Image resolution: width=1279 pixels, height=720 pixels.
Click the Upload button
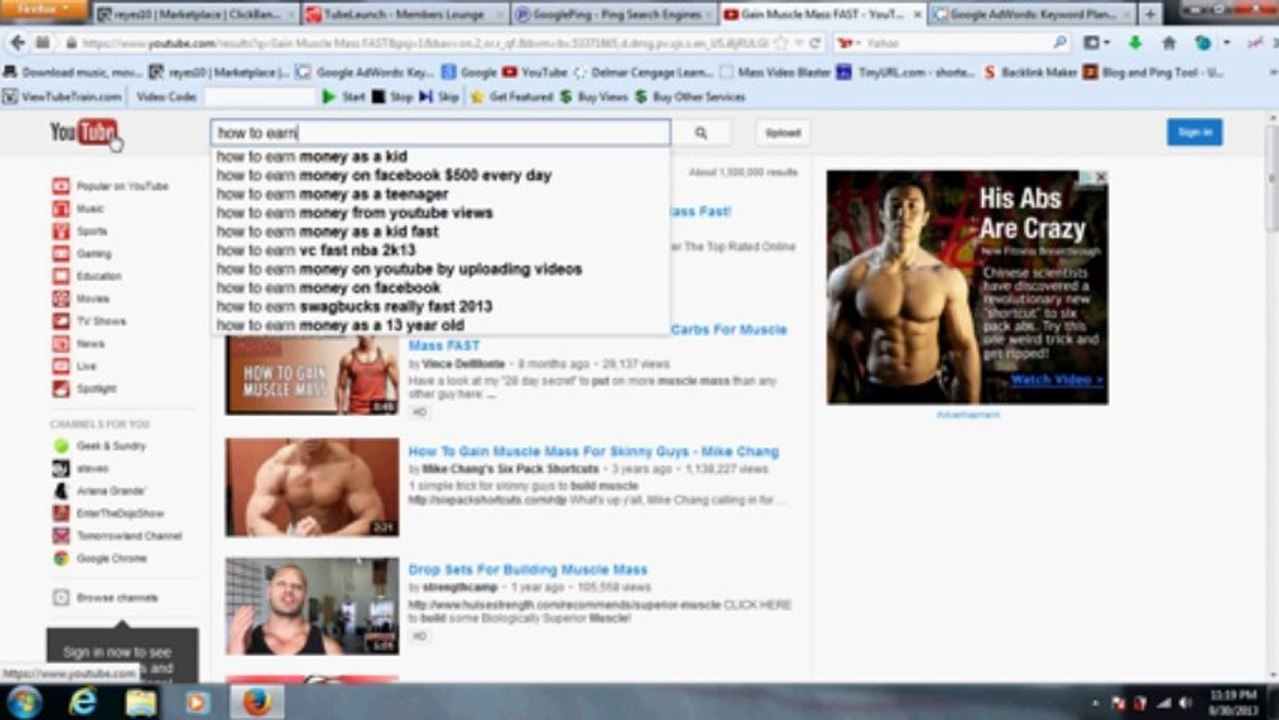pos(783,133)
